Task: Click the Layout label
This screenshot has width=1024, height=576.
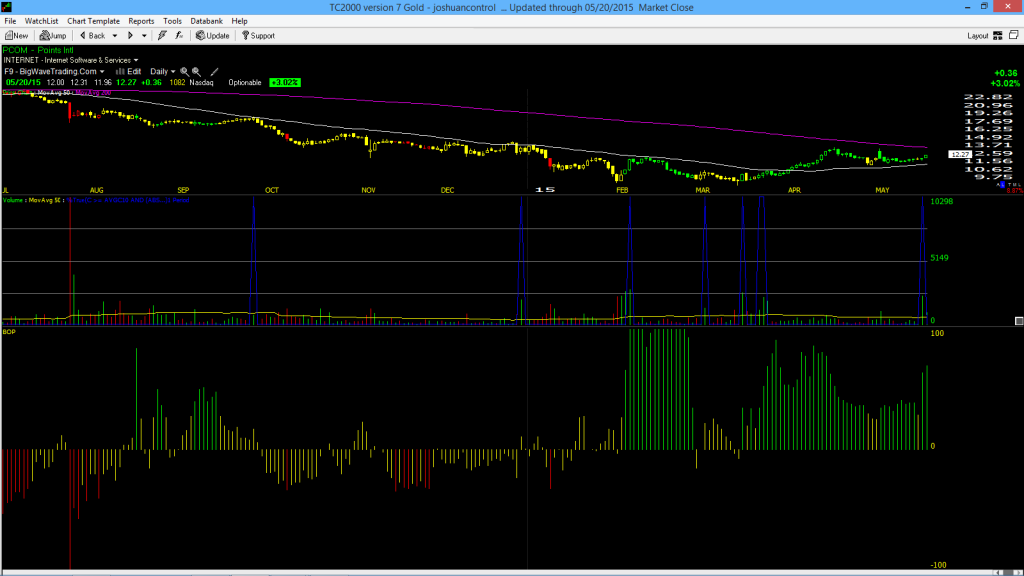Action: tap(978, 36)
